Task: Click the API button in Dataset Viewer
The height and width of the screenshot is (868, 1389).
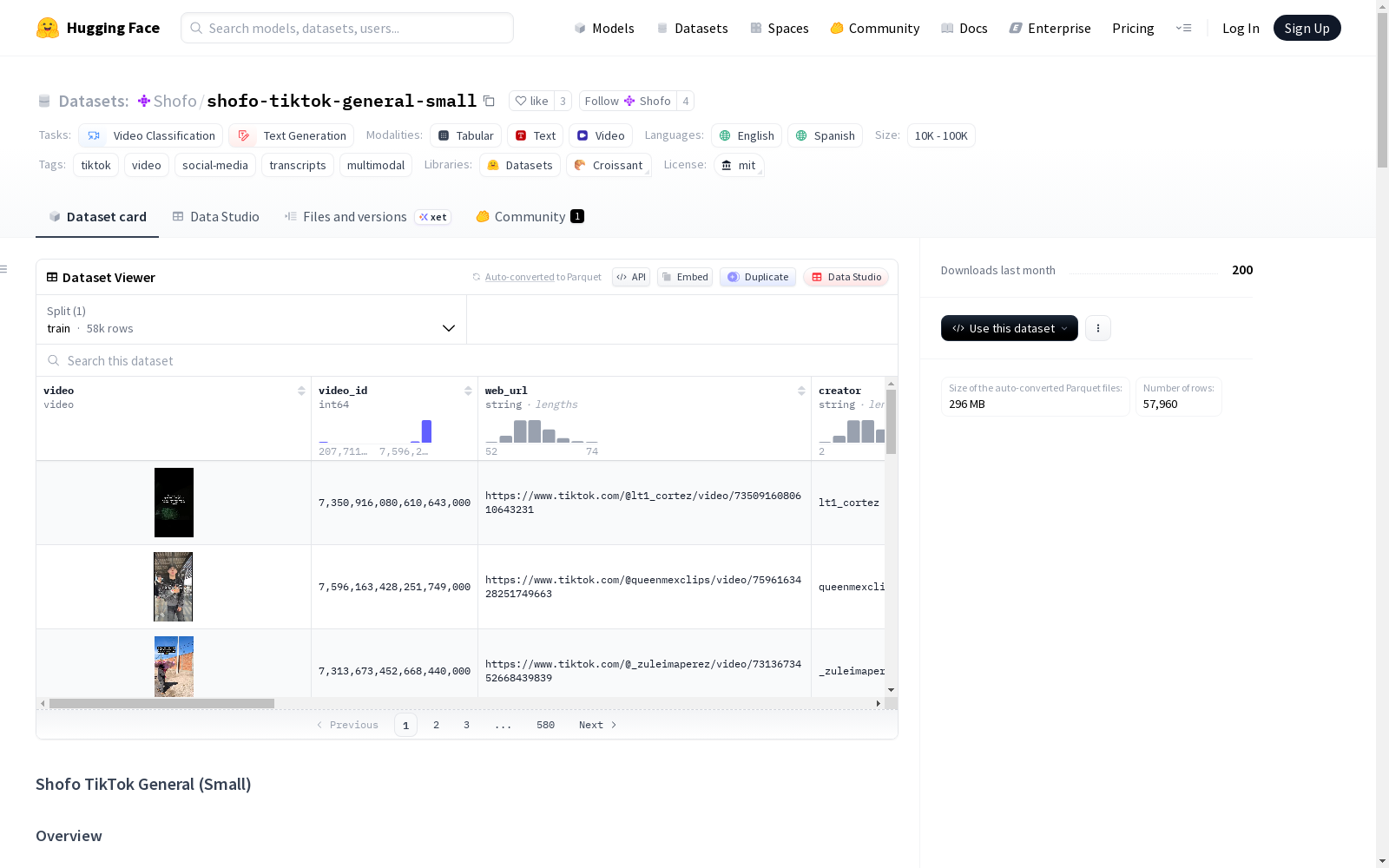Action: (631, 277)
